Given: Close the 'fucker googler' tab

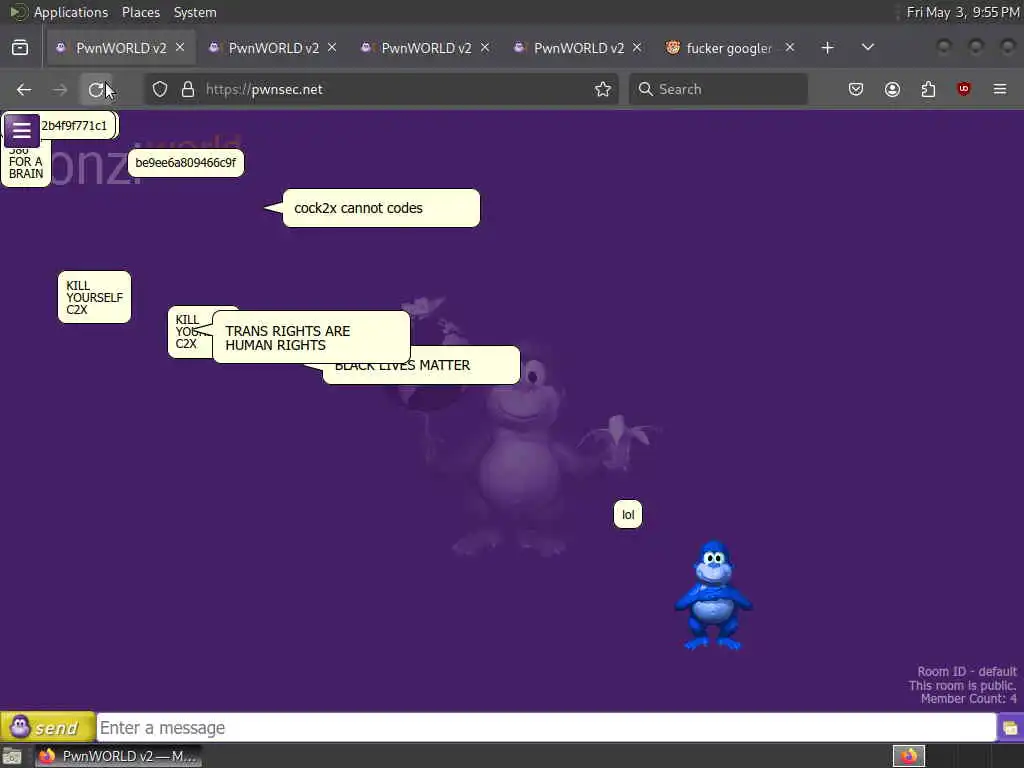Looking at the screenshot, I should 790,48.
